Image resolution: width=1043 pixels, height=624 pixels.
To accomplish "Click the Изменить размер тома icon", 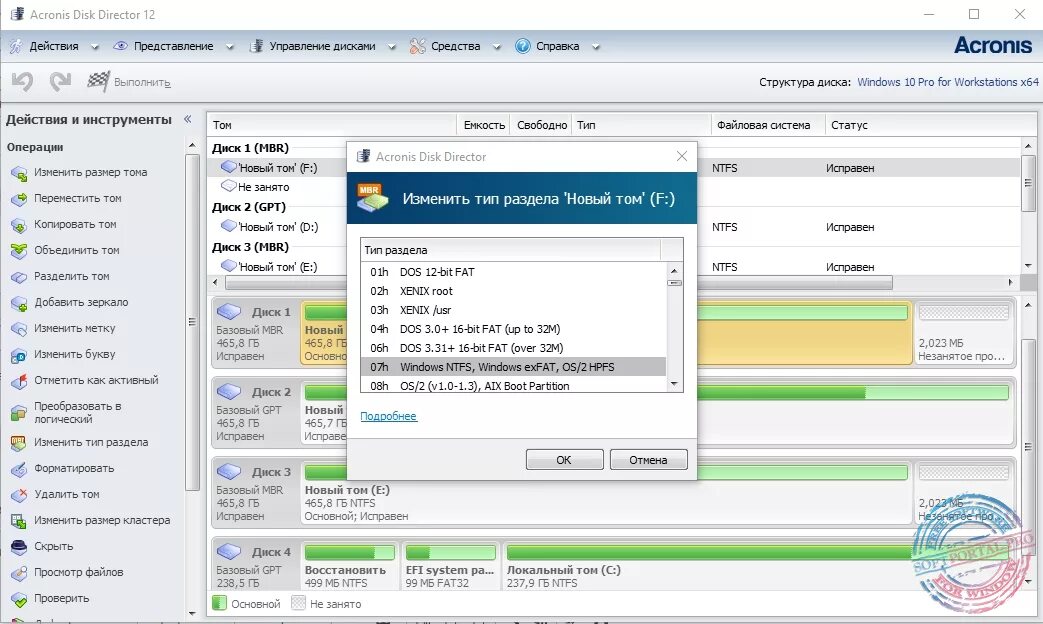I will (x=19, y=173).
